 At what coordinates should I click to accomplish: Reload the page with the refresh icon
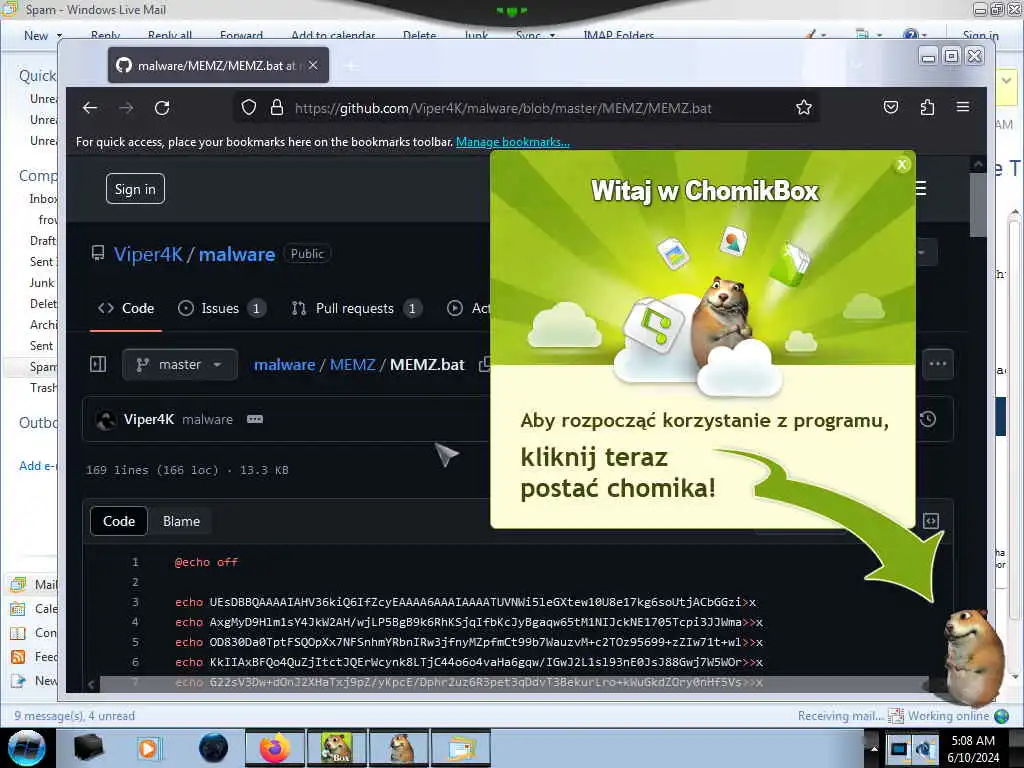162,108
